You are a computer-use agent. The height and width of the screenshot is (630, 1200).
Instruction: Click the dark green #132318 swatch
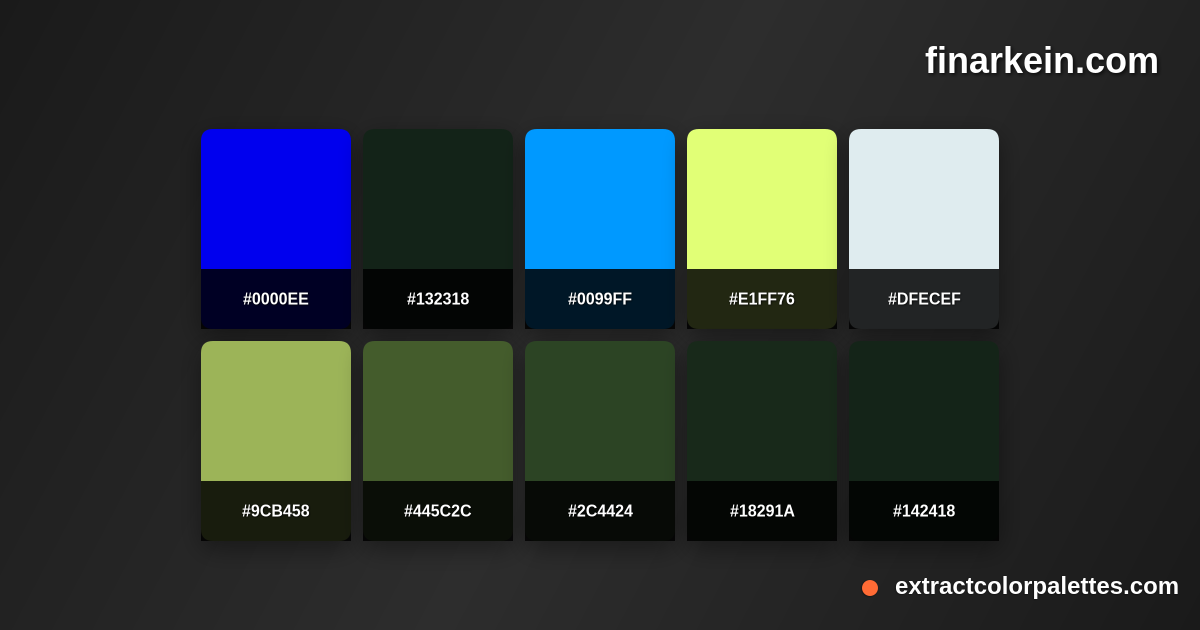pos(438,198)
